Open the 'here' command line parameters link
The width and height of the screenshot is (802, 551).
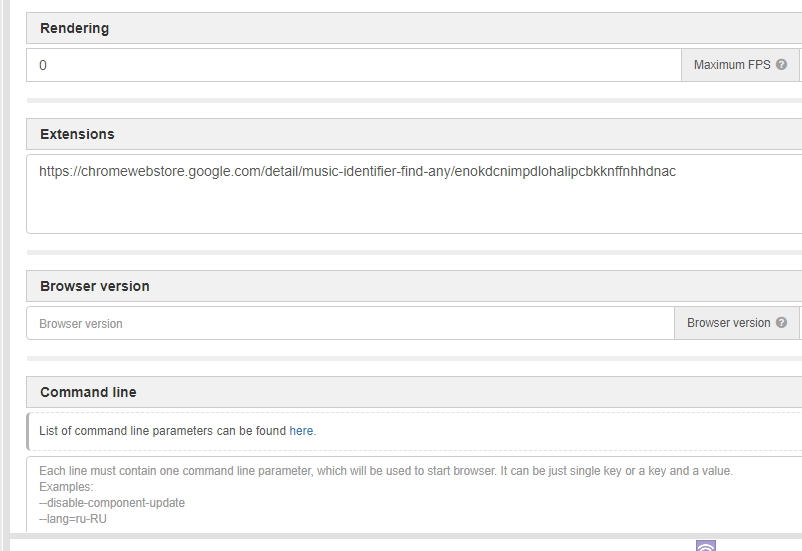pyautogui.click(x=301, y=431)
